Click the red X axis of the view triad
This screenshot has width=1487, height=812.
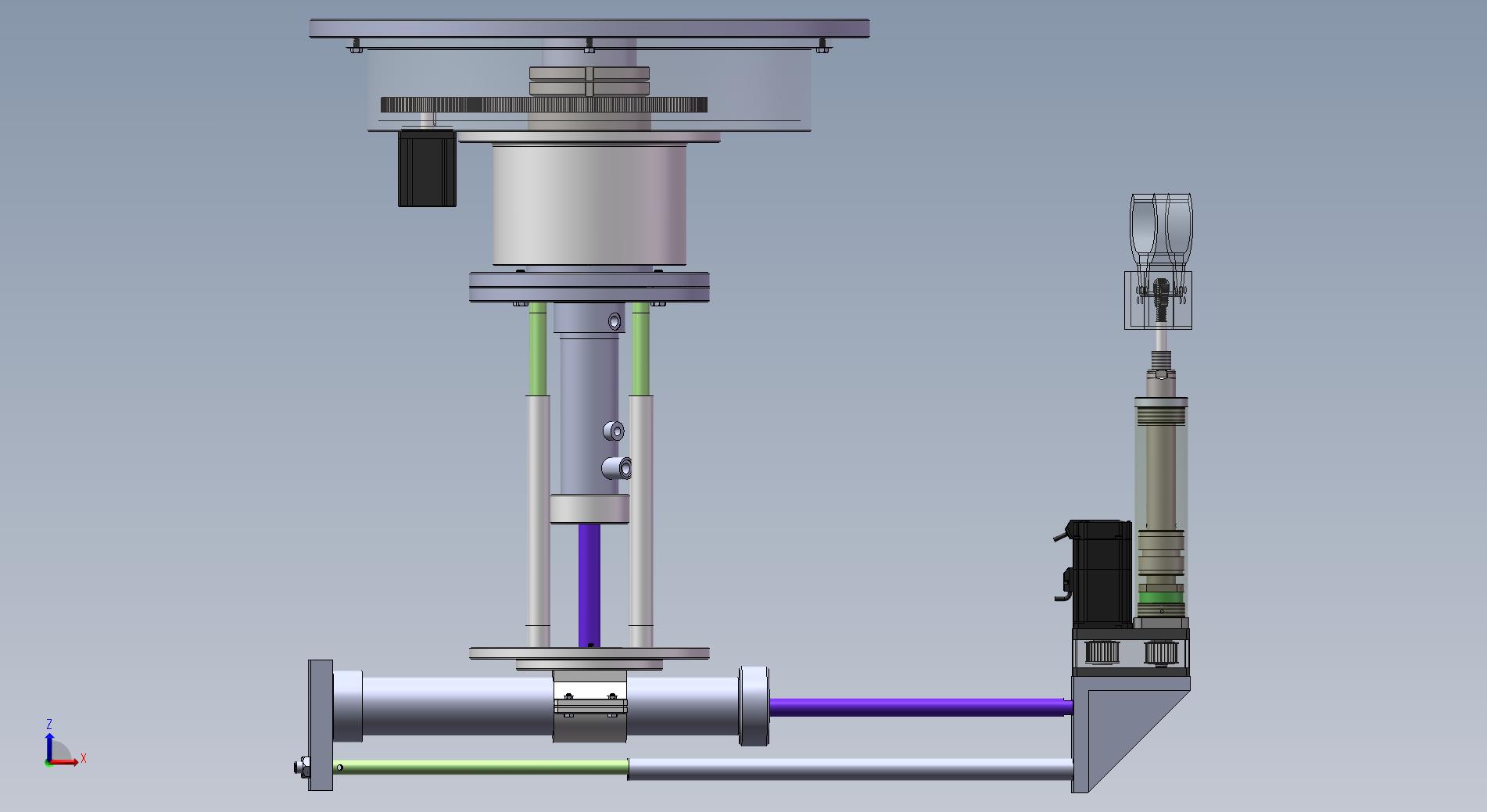pos(66,762)
